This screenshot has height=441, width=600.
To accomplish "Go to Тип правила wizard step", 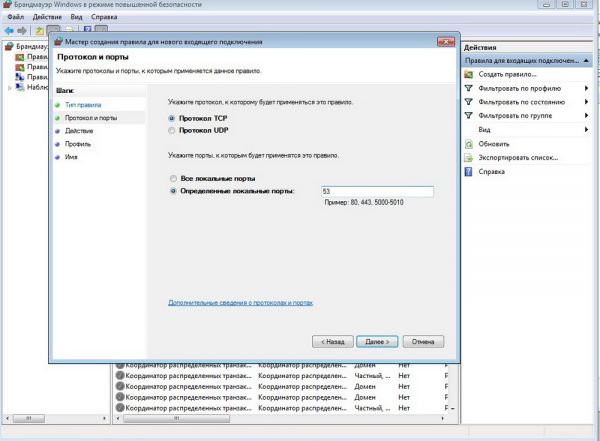I will (x=83, y=105).
